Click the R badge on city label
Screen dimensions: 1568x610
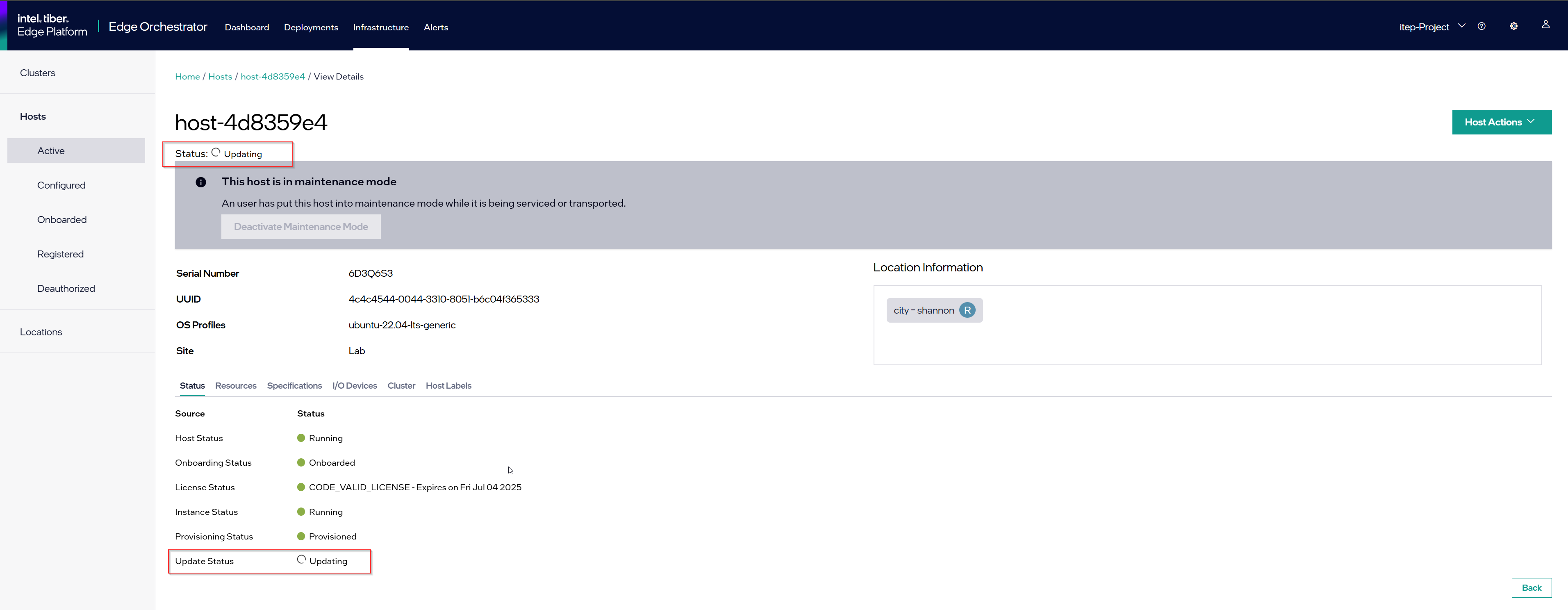[967, 310]
